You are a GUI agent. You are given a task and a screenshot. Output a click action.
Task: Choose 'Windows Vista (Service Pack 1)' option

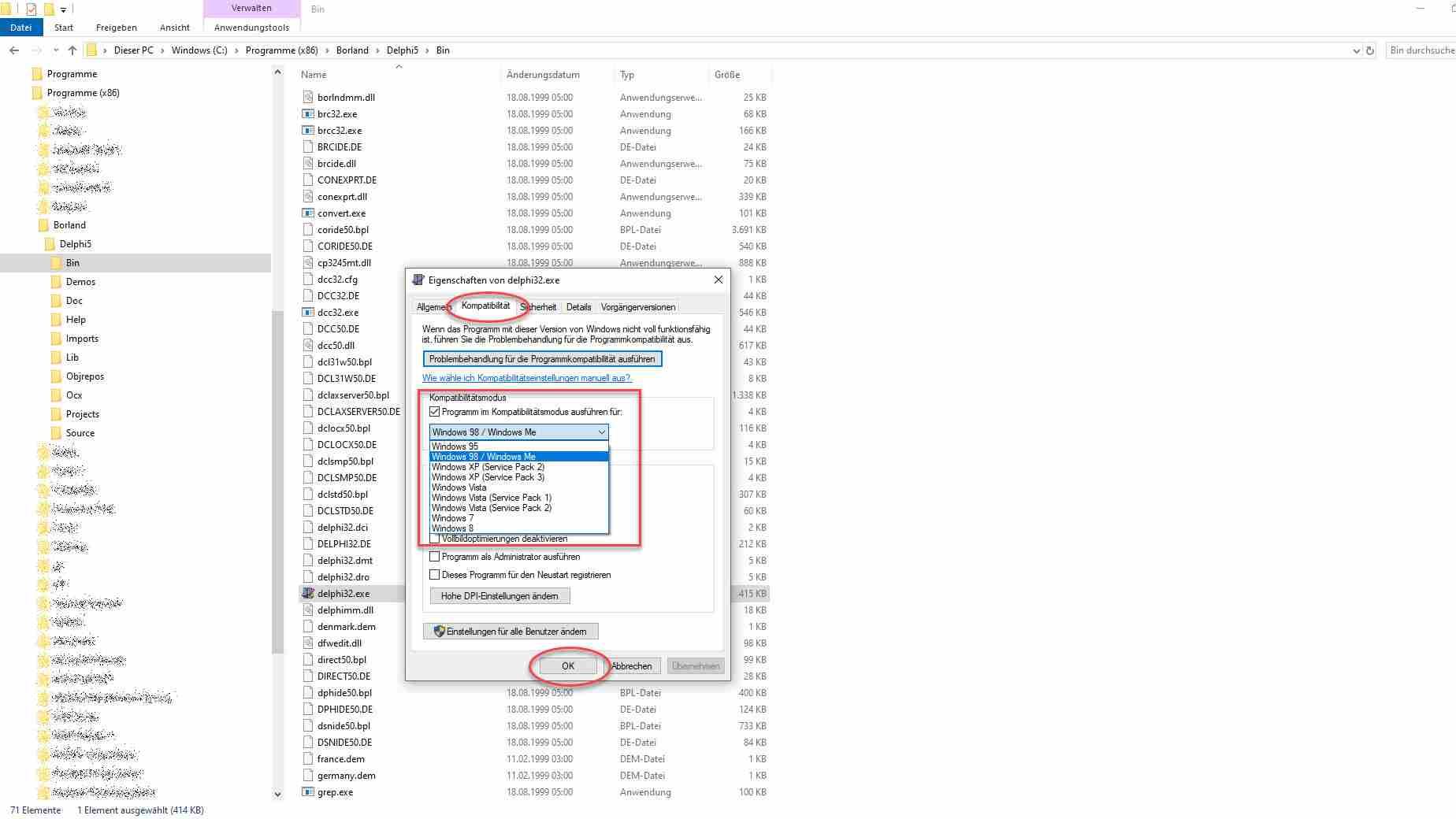[519, 498]
